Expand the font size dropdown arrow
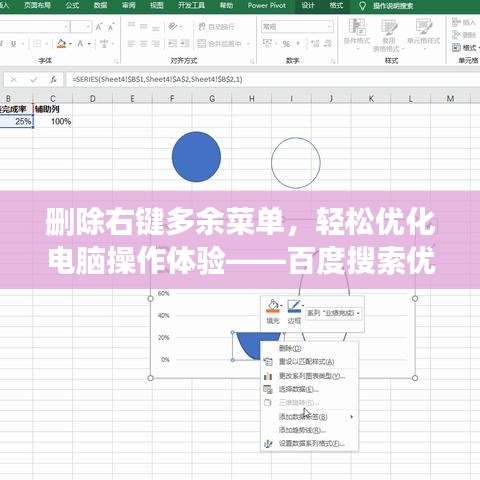 click(x=88, y=27)
